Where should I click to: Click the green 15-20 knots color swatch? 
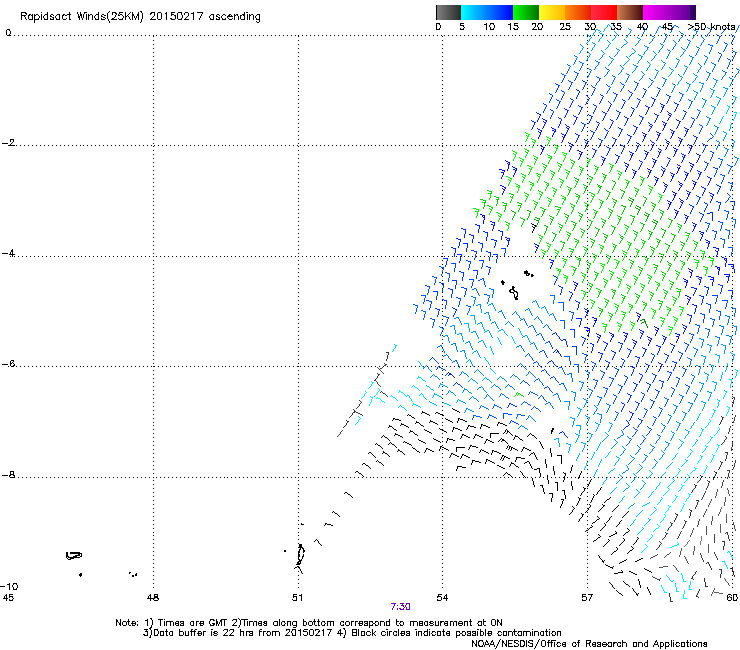coord(526,12)
